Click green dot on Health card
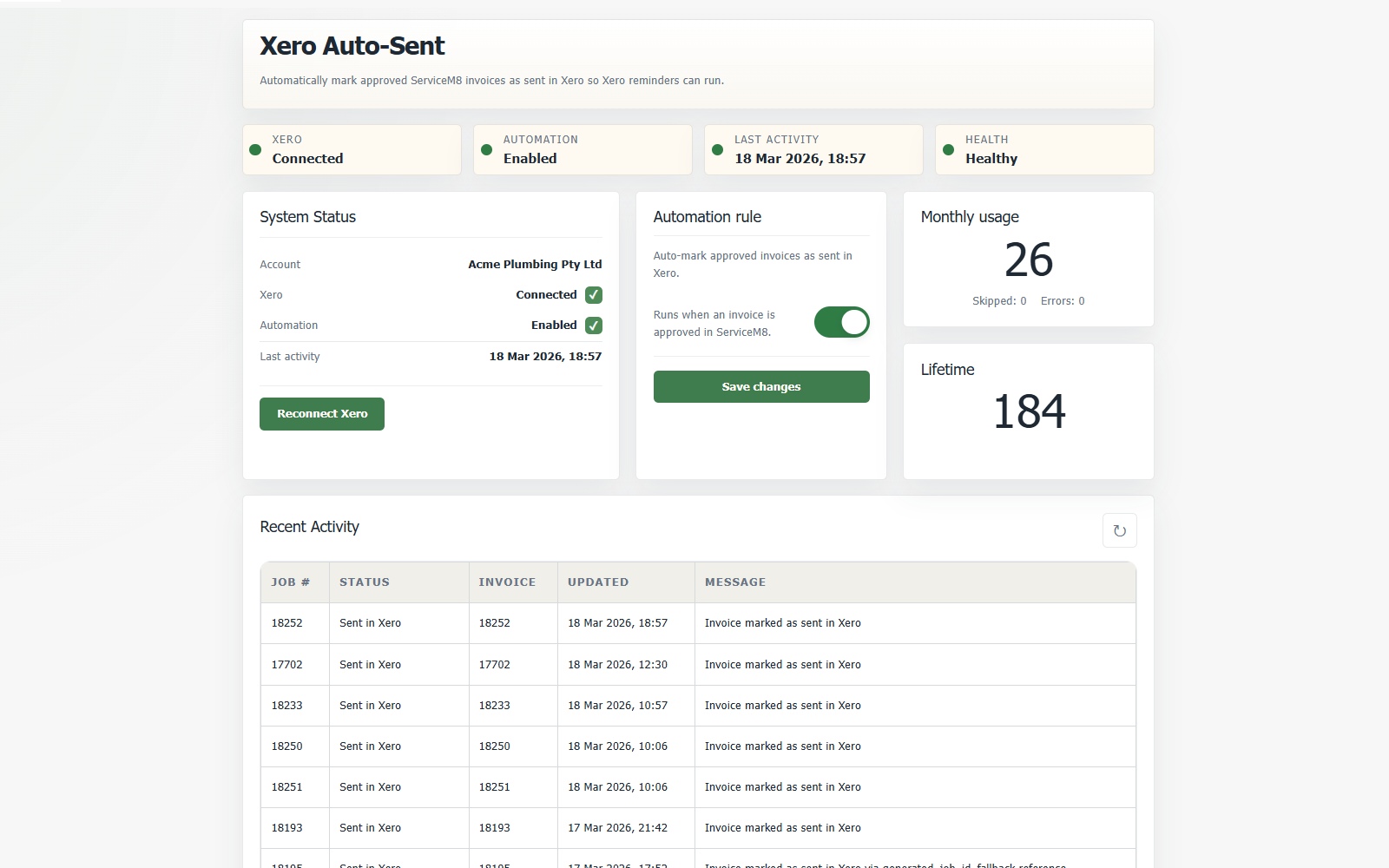The image size is (1389, 868). pyautogui.click(x=948, y=149)
